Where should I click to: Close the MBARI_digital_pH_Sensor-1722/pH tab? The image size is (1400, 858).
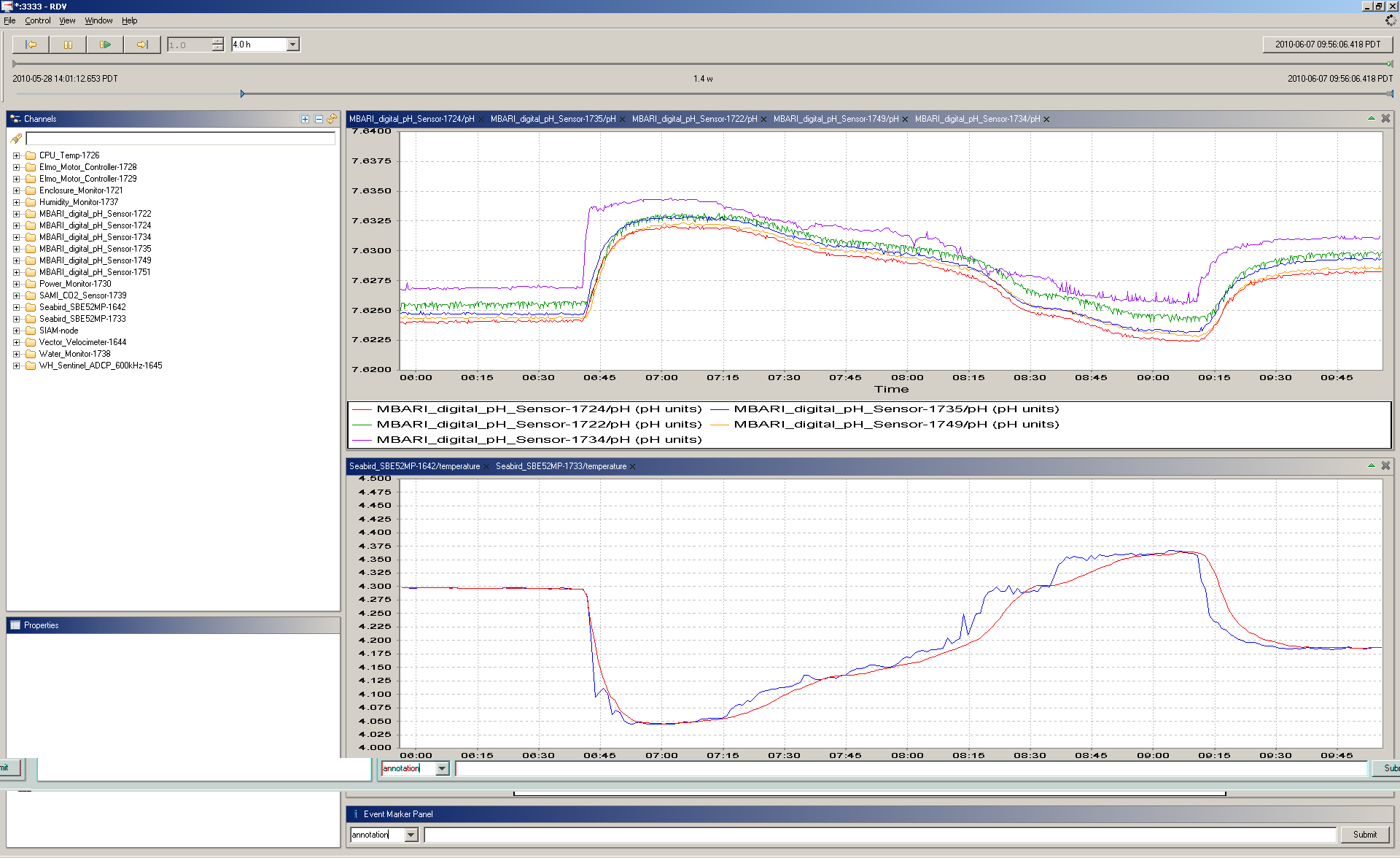763,120
